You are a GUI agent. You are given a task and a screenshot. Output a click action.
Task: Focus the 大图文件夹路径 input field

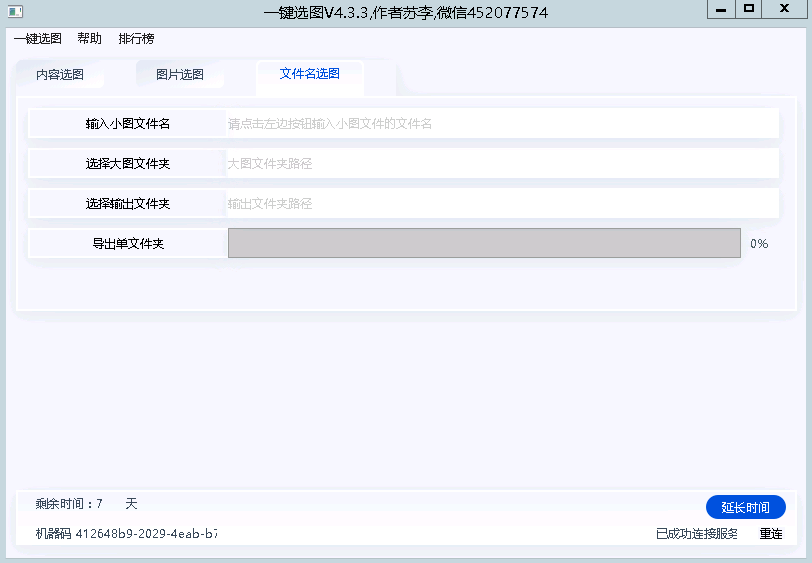(x=502, y=164)
